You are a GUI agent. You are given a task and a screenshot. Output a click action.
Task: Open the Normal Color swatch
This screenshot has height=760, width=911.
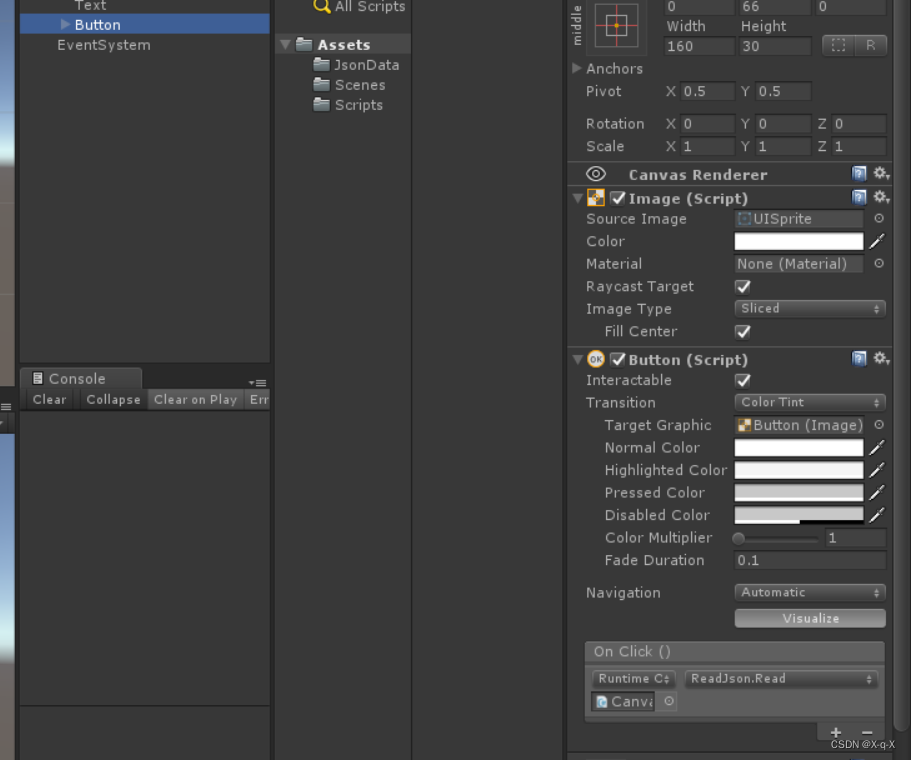tap(799, 447)
